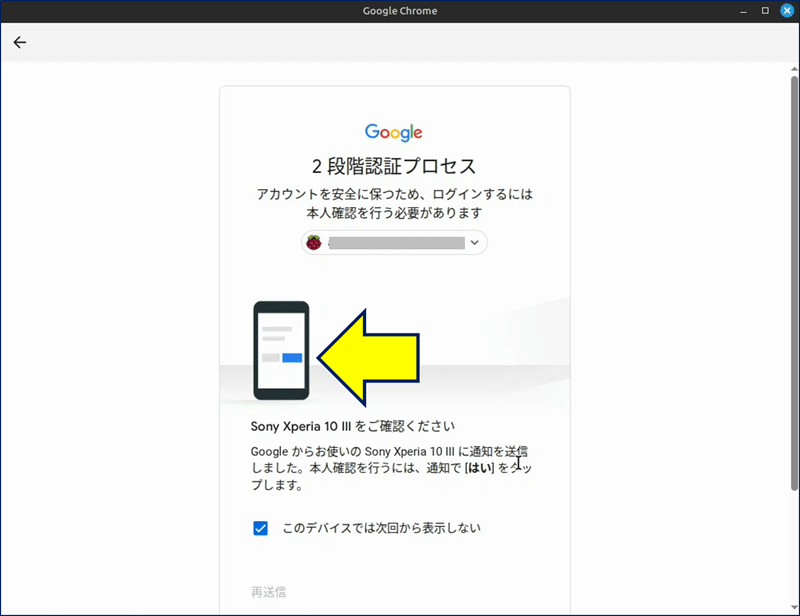This screenshot has height=616, width=800.
Task: Maximize the Google Chrome window
Action: click(765, 11)
